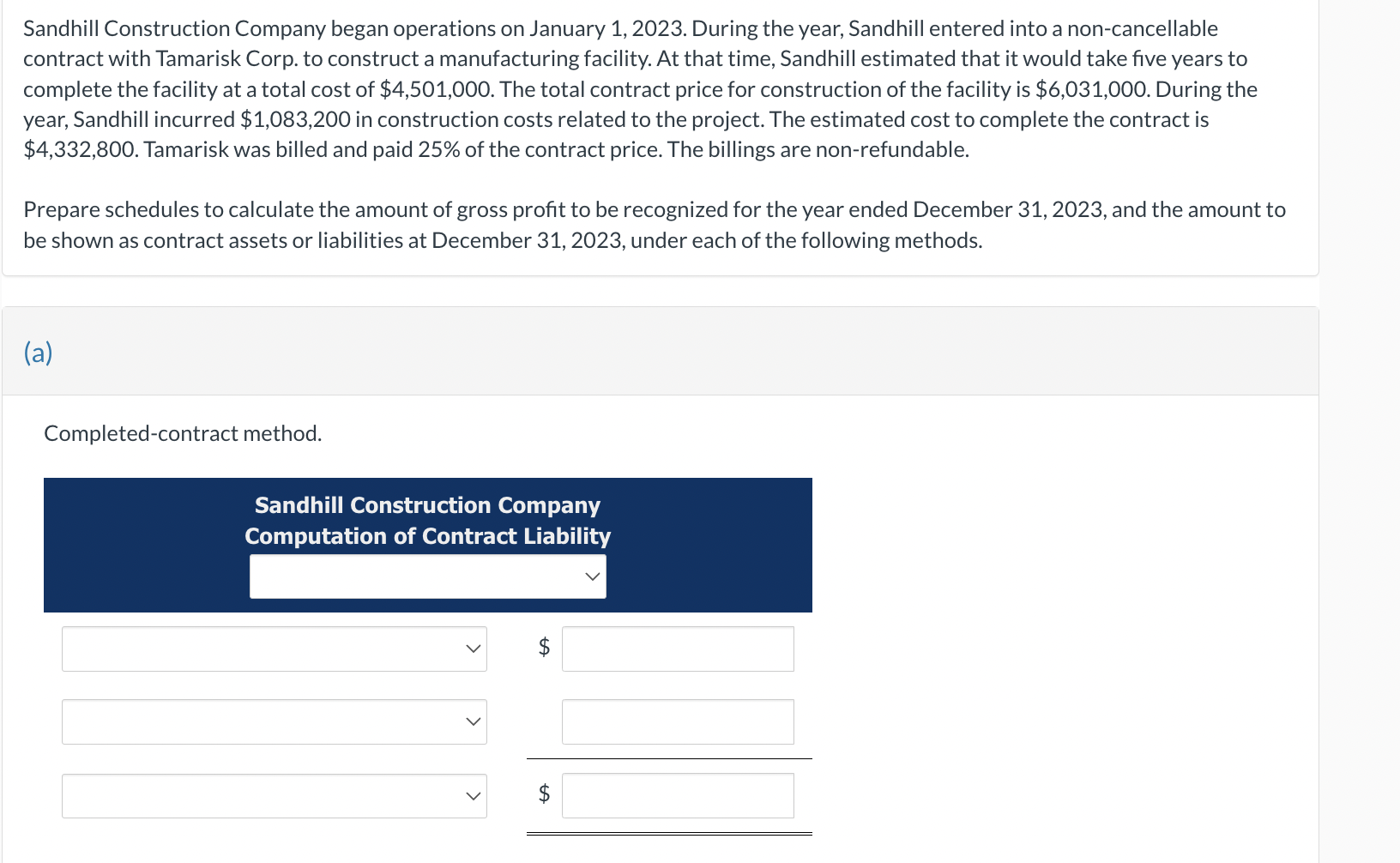Click the double underline beneath the total field
Screen dimensions: 1400x863
pyautogui.click(x=669, y=833)
